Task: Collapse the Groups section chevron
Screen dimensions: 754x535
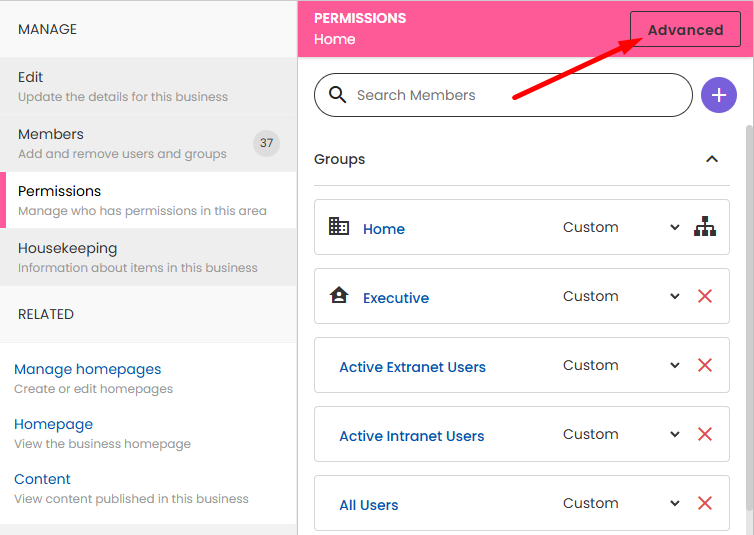Action: click(x=712, y=159)
